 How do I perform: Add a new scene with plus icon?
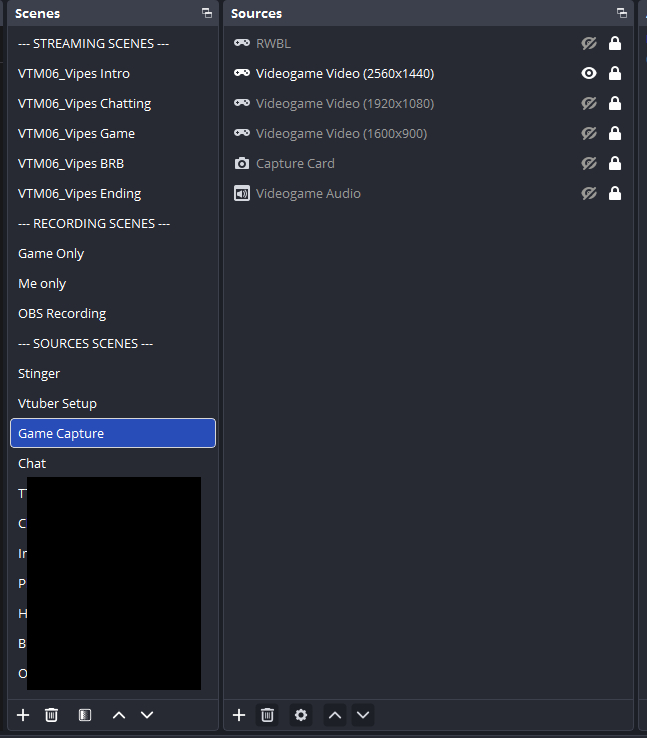[x=23, y=715]
